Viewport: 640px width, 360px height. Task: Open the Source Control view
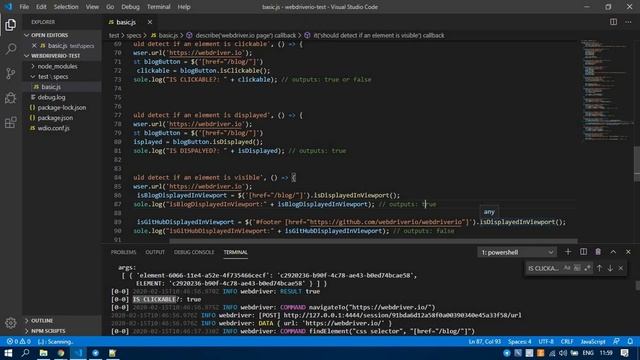[11, 73]
